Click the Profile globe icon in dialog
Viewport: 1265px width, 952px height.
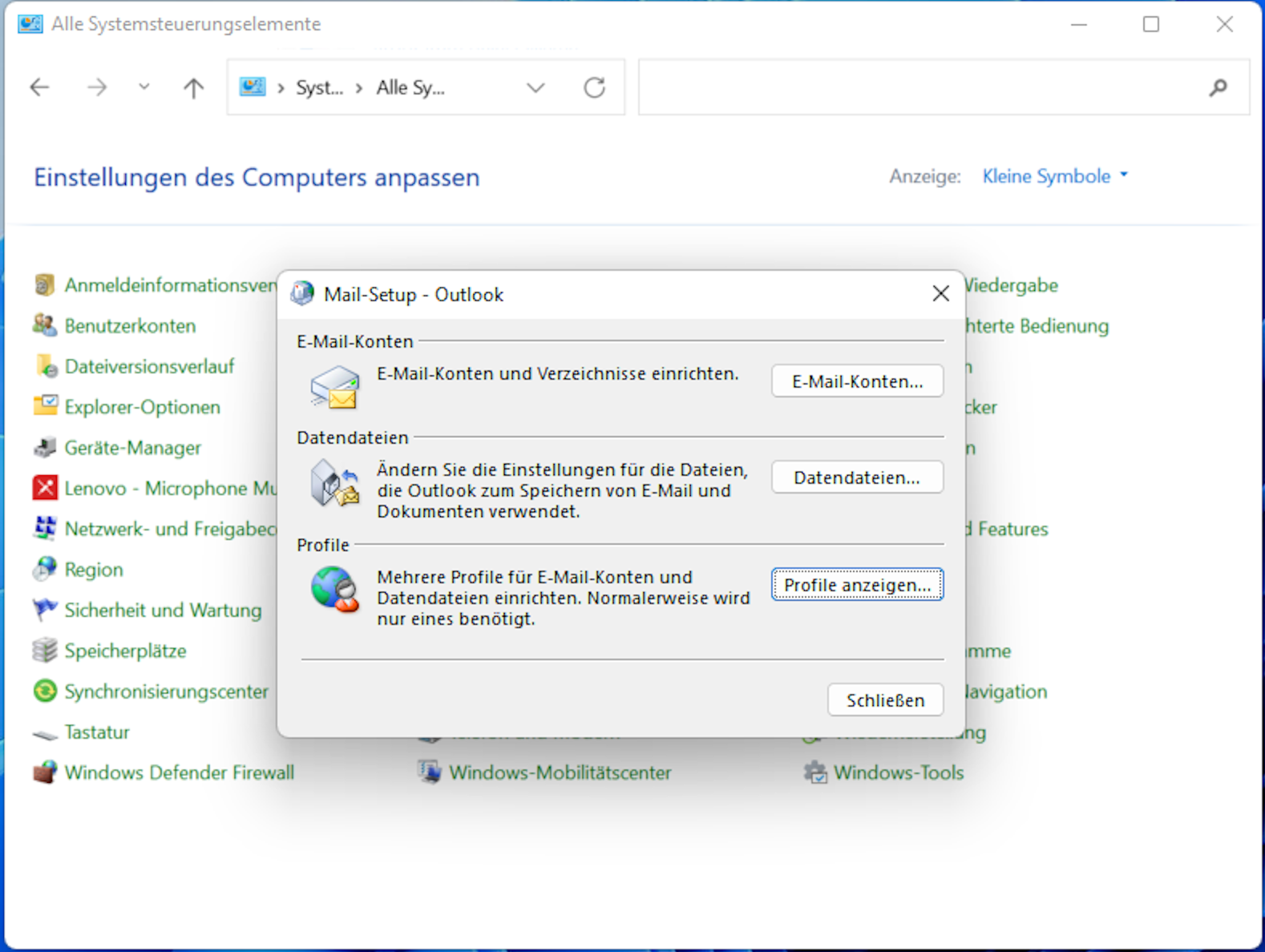(335, 590)
